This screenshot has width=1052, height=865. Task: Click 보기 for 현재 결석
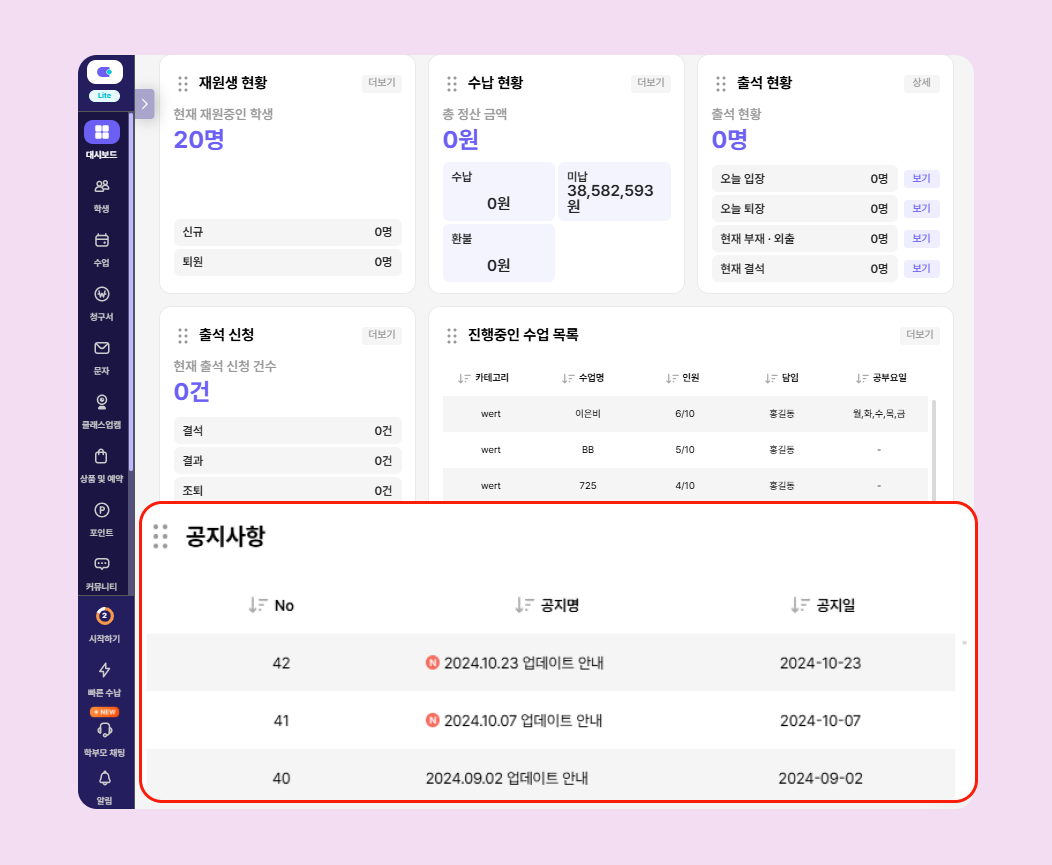click(x=921, y=268)
